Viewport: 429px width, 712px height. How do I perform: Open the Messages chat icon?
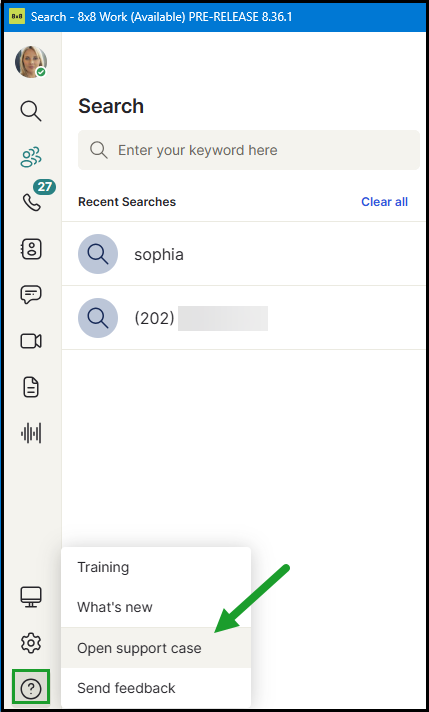[31, 295]
